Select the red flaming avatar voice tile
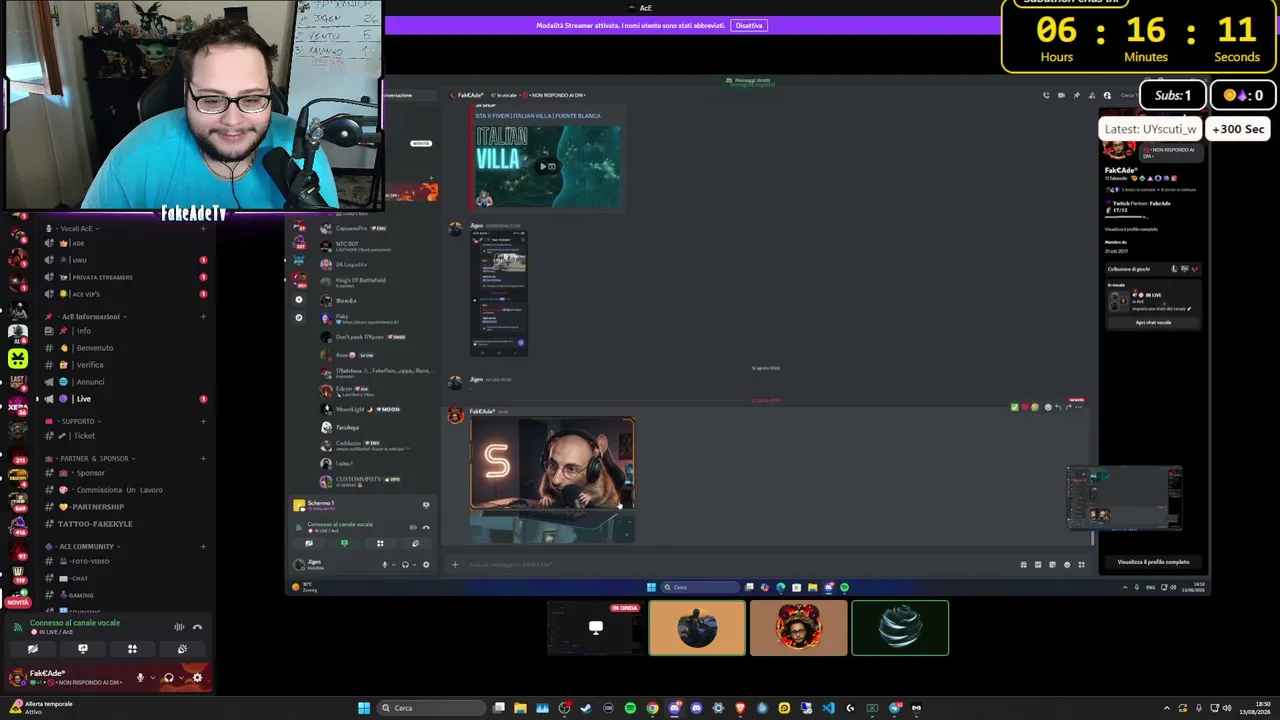The width and height of the screenshot is (1280, 720). (798, 628)
